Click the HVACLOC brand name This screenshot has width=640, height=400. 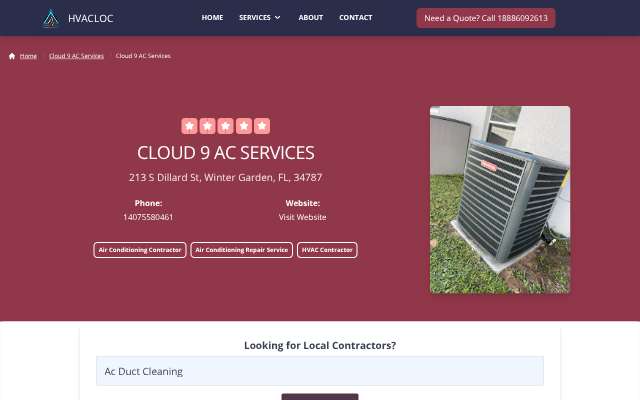(91, 18)
